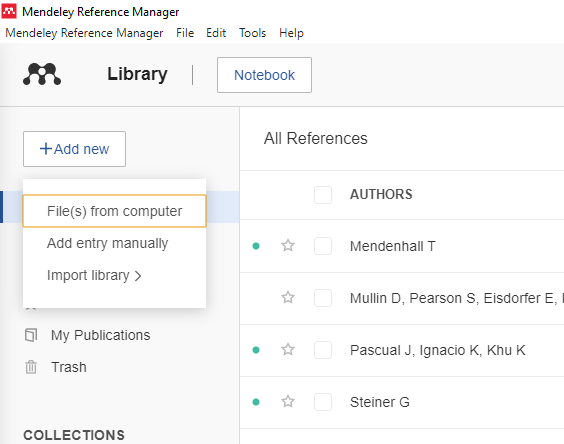The height and width of the screenshot is (444, 564).
Task: Click the Mendeley logo icon in header
Action: click(42, 74)
